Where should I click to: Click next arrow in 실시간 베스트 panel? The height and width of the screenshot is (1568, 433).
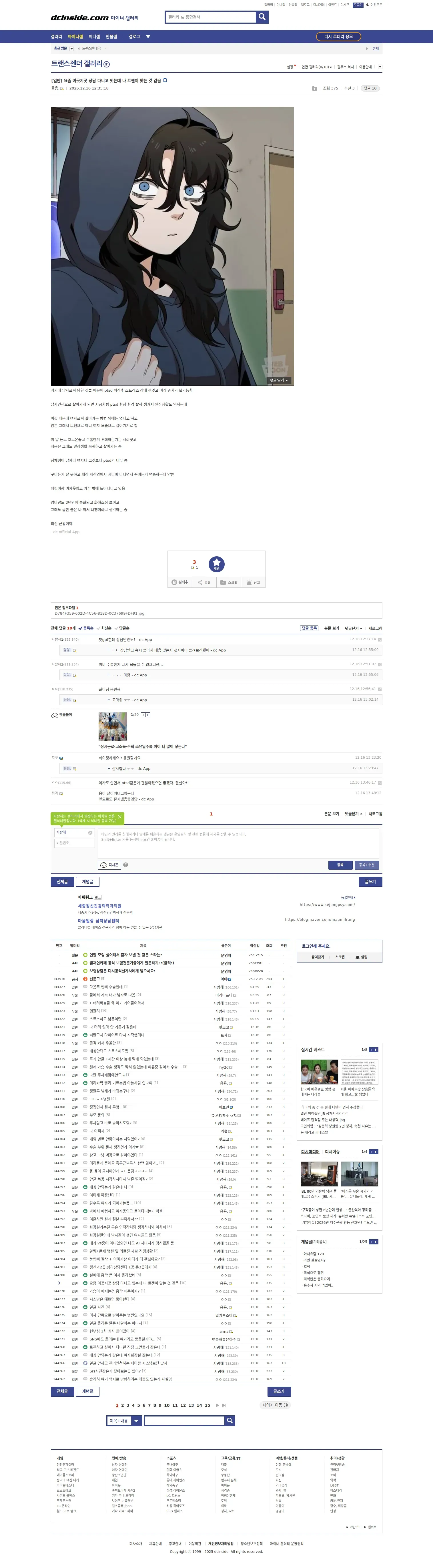[x=376, y=1049]
